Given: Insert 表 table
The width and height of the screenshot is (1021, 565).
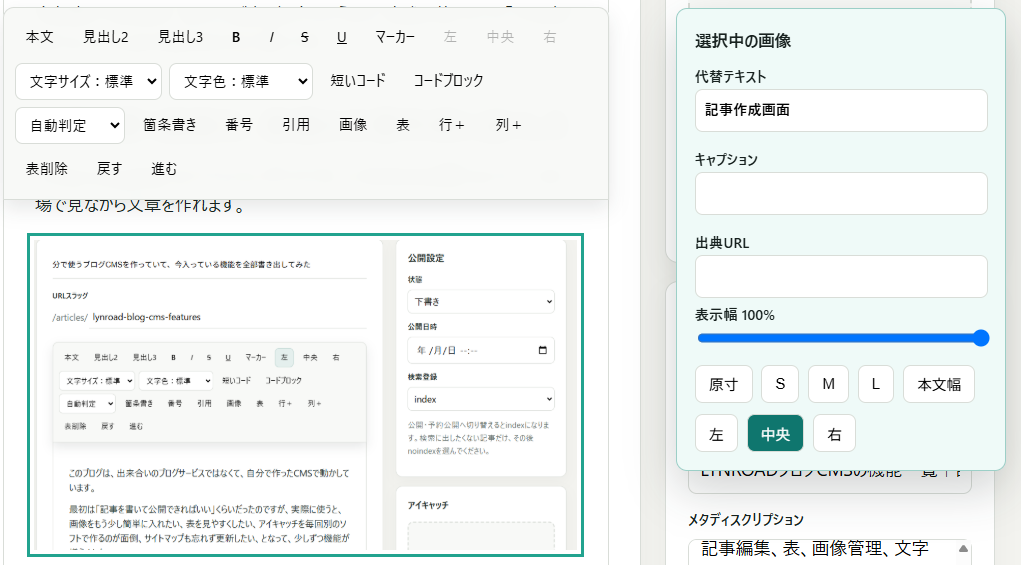Looking at the screenshot, I should click(403, 125).
